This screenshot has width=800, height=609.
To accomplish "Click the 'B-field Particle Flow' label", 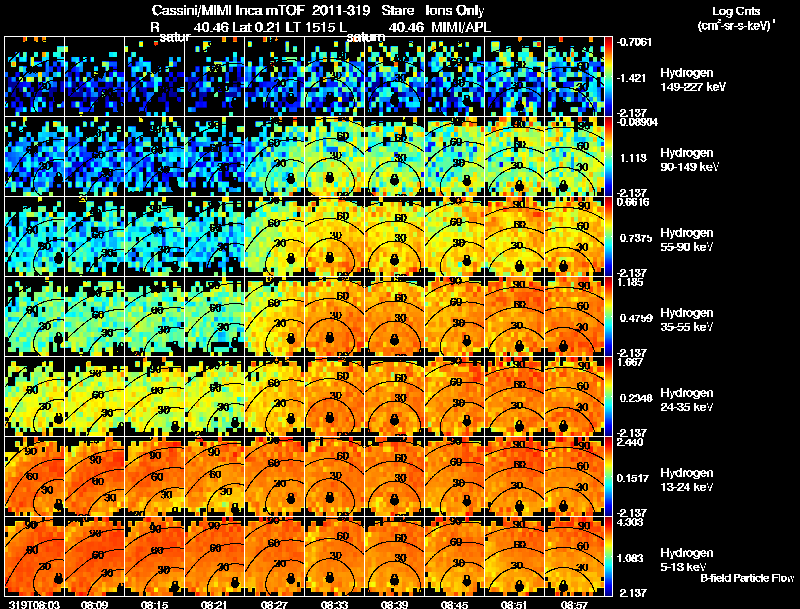I will [747, 578].
